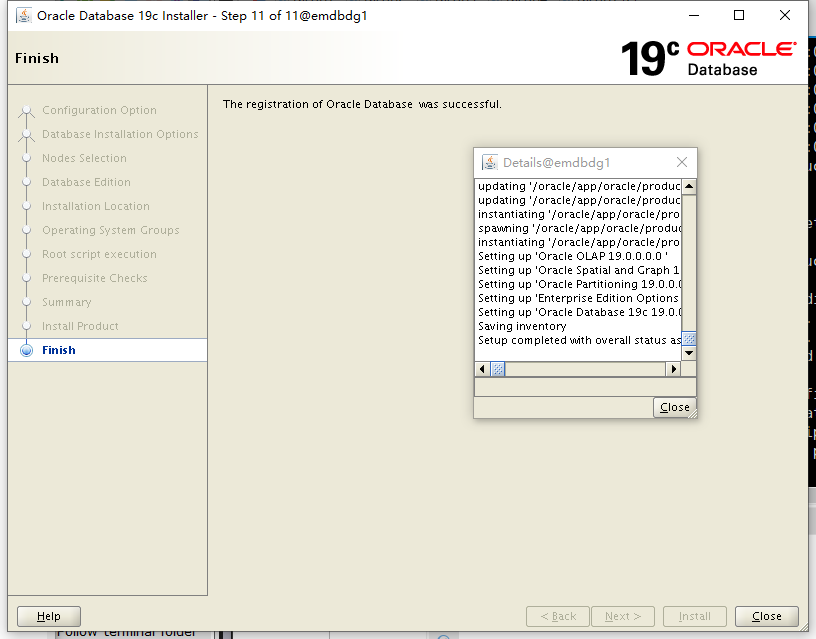Select the Install Product step
Image resolution: width=816 pixels, height=639 pixels.
[x=80, y=326]
